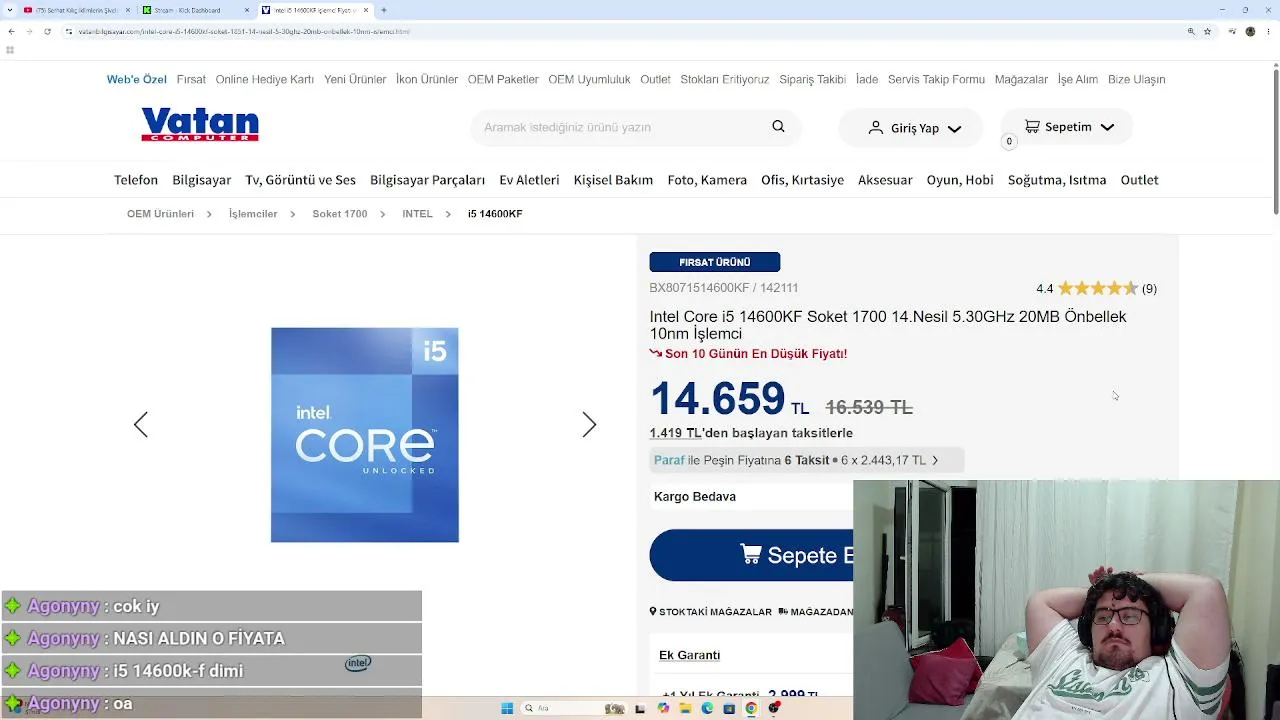Bookmark this page with the star icon
The height and width of the screenshot is (720, 1280).
1207,31
